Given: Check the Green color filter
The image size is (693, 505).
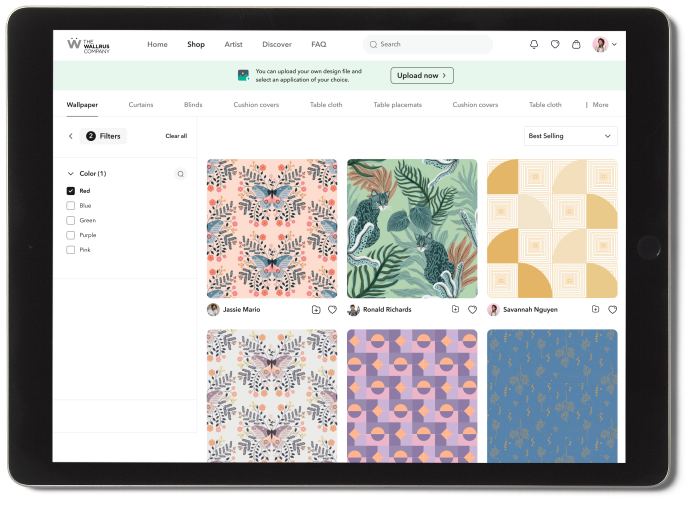Looking at the screenshot, I should (x=71, y=220).
